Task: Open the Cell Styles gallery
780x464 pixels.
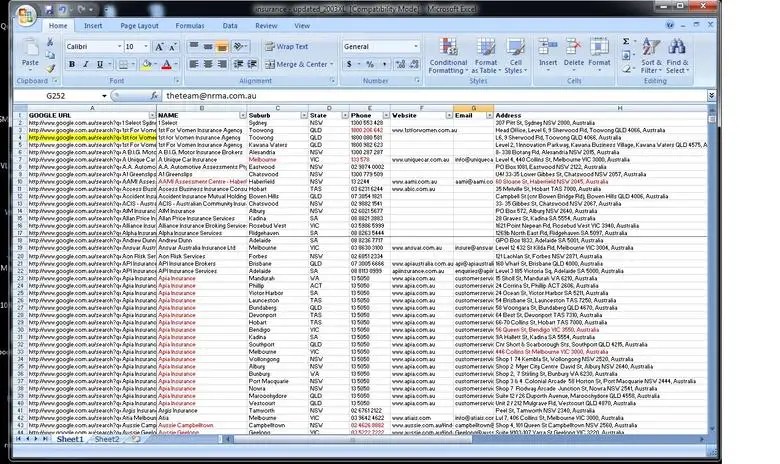Action: 515,56
